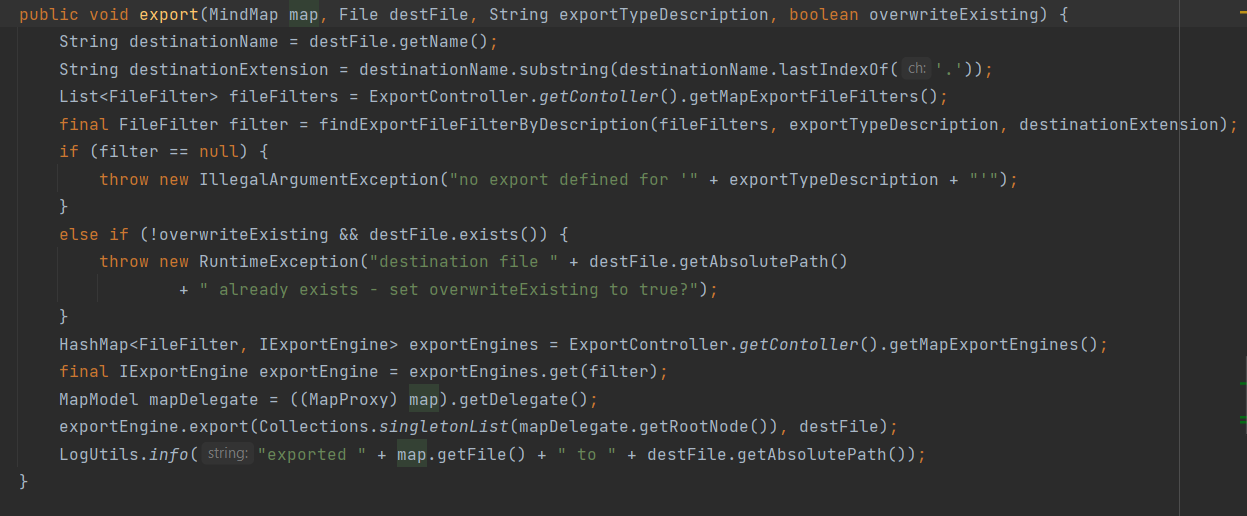The width and height of the screenshot is (1247, 516).
Task: Click the 'public' keyword
Action: [49, 15]
